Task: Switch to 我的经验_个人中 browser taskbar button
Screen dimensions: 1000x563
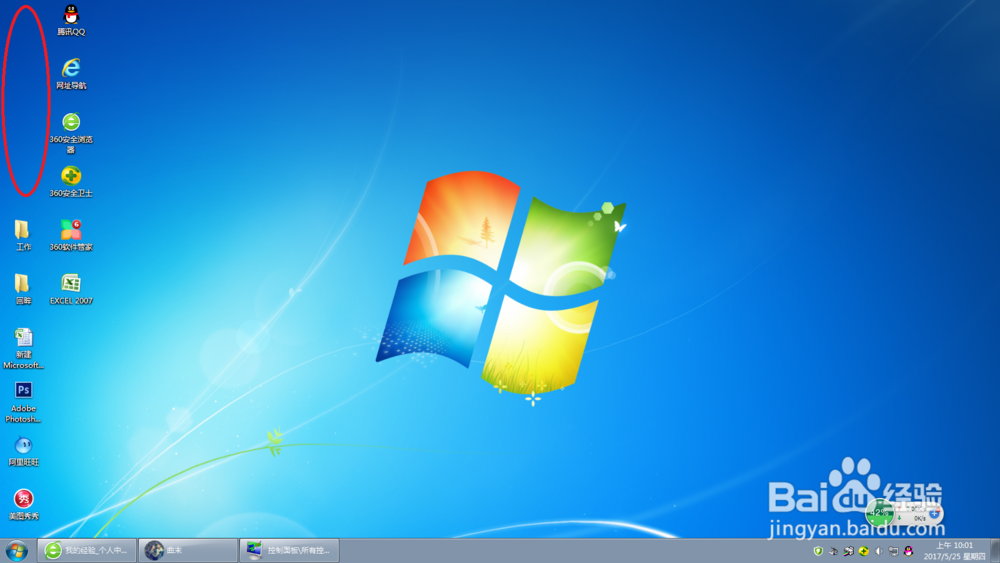Action: (x=87, y=550)
